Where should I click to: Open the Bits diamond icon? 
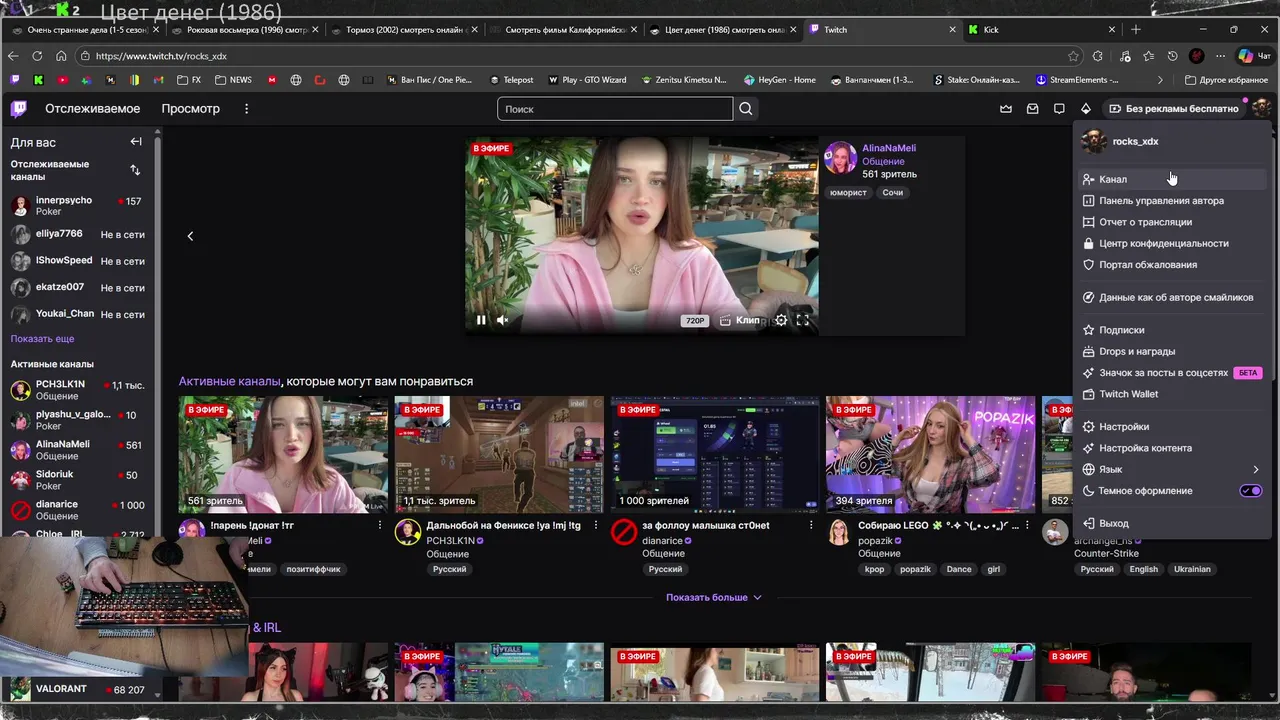(1086, 109)
